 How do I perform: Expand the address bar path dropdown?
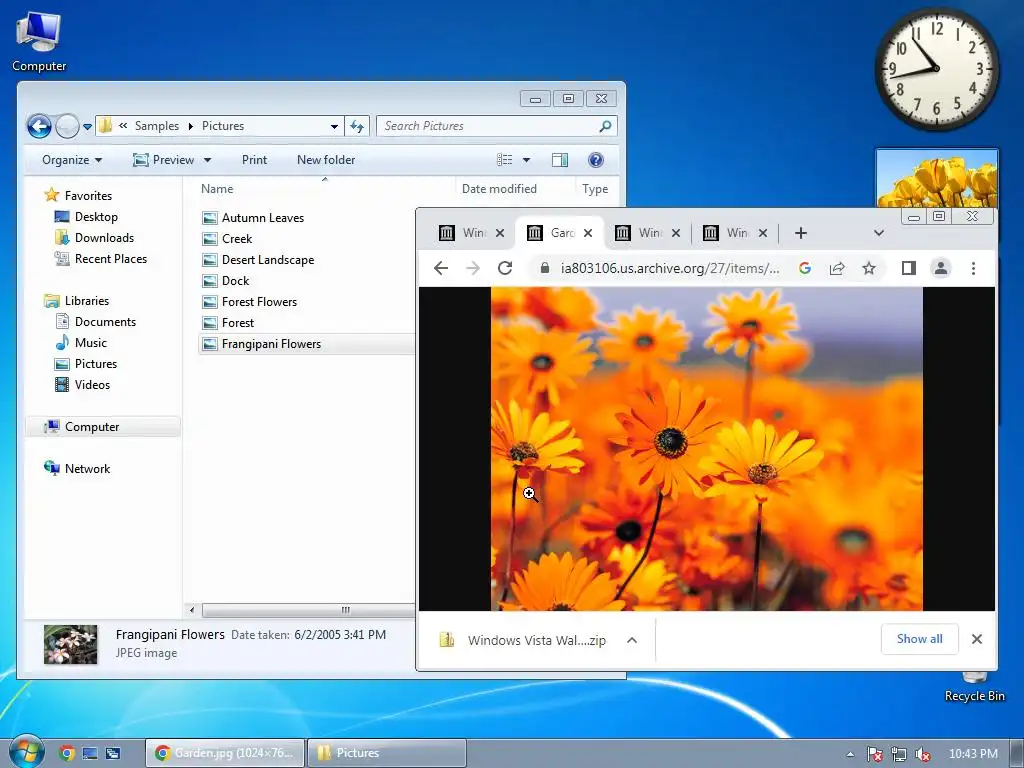[334, 126]
